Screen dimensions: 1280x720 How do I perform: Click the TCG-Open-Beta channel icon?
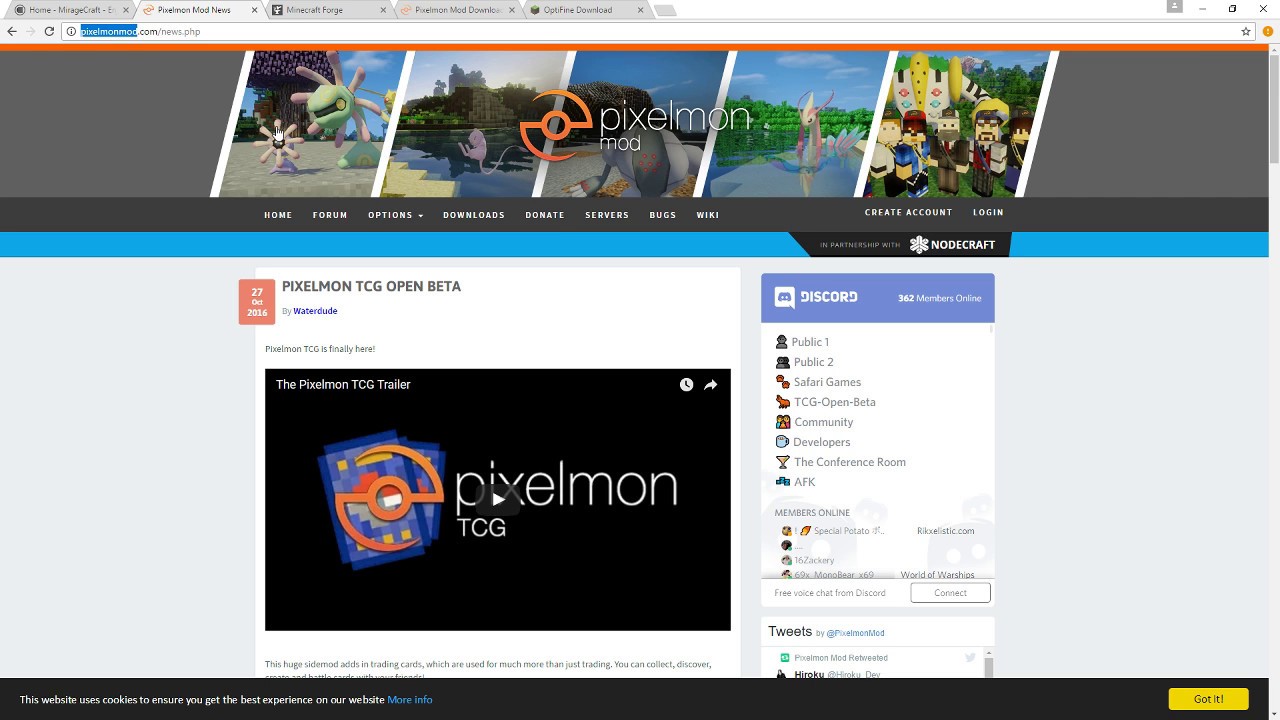click(783, 402)
